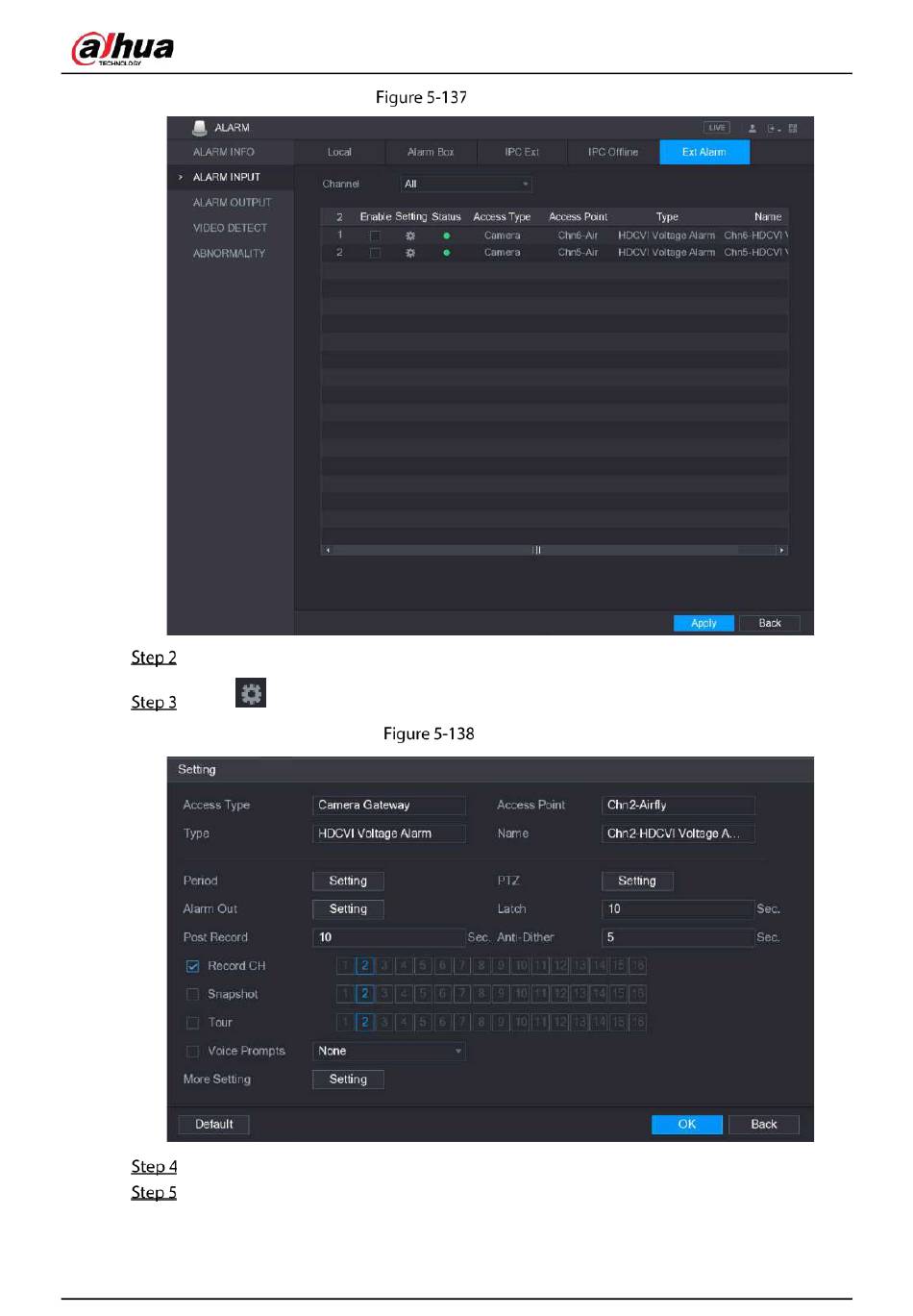Click the Step 4 link

(154, 1167)
